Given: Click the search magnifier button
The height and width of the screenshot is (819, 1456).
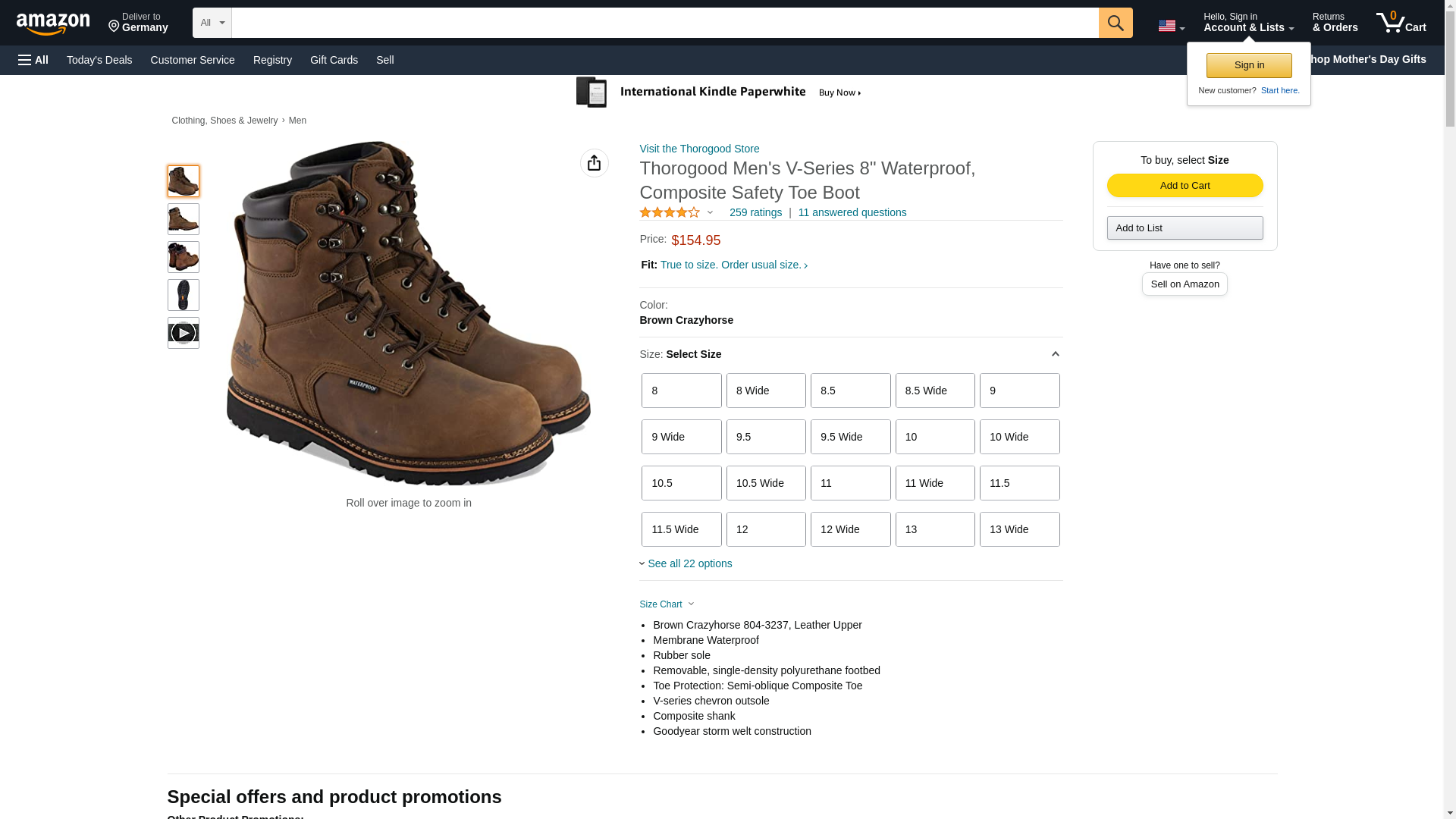Looking at the screenshot, I should coord(1115,23).
